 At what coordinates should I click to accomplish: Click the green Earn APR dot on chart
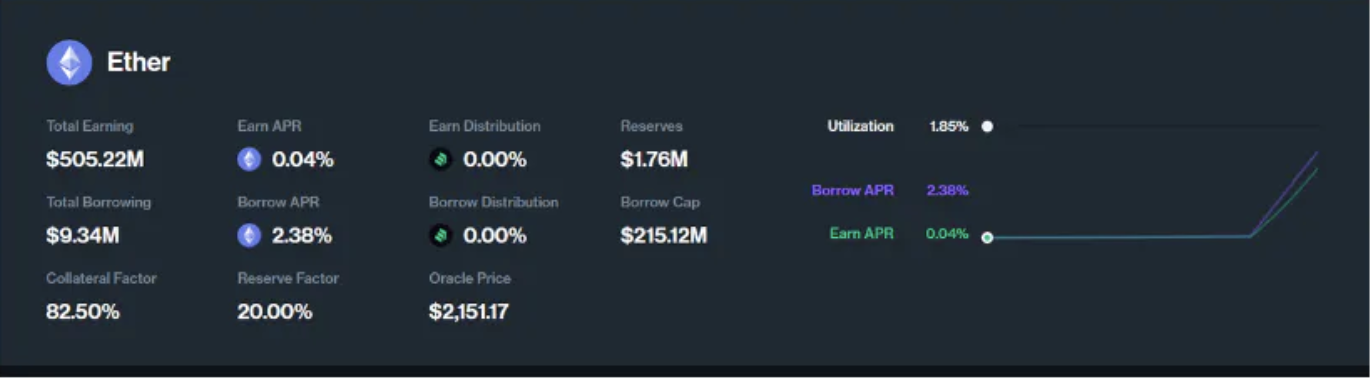(x=987, y=237)
